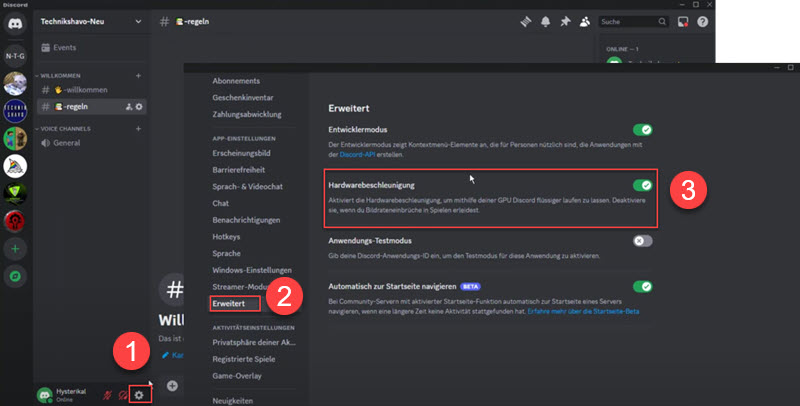Show pinned messages with the pin icon
800x406 pixels.
coord(565,21)
